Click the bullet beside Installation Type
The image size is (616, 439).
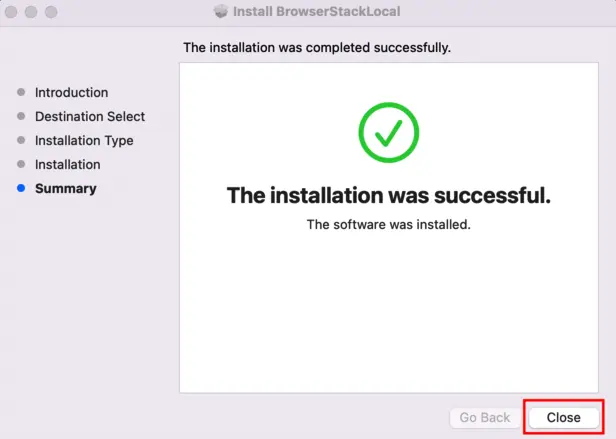(21, 141)
